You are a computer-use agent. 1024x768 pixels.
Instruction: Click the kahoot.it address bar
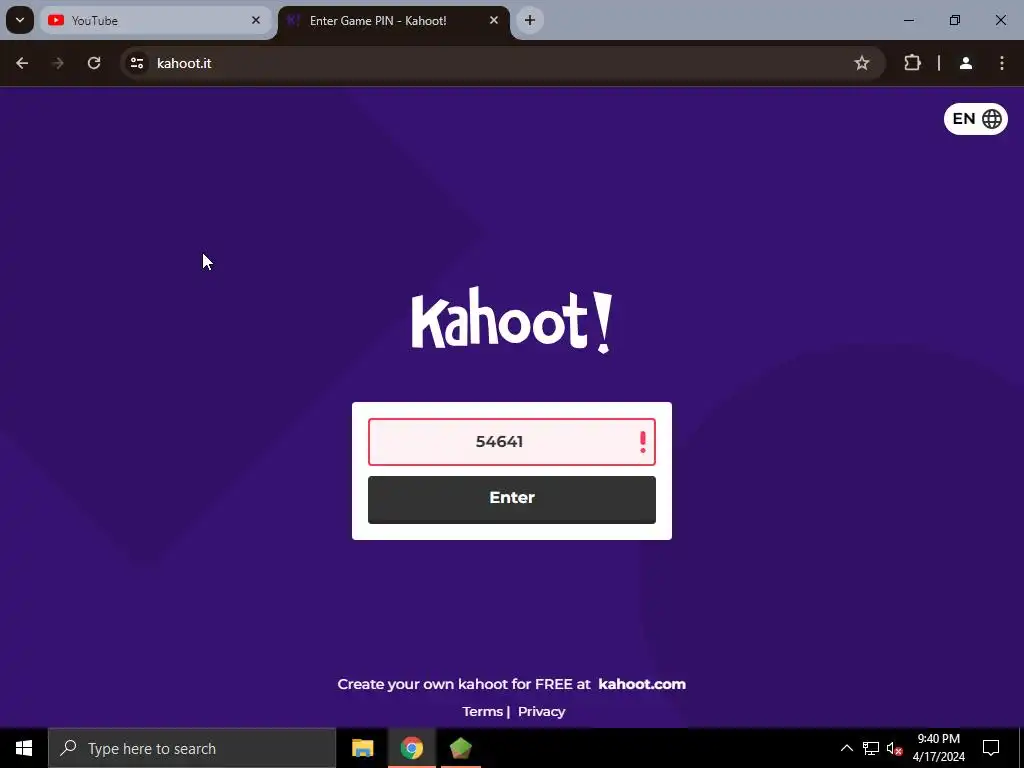point(503,63)
